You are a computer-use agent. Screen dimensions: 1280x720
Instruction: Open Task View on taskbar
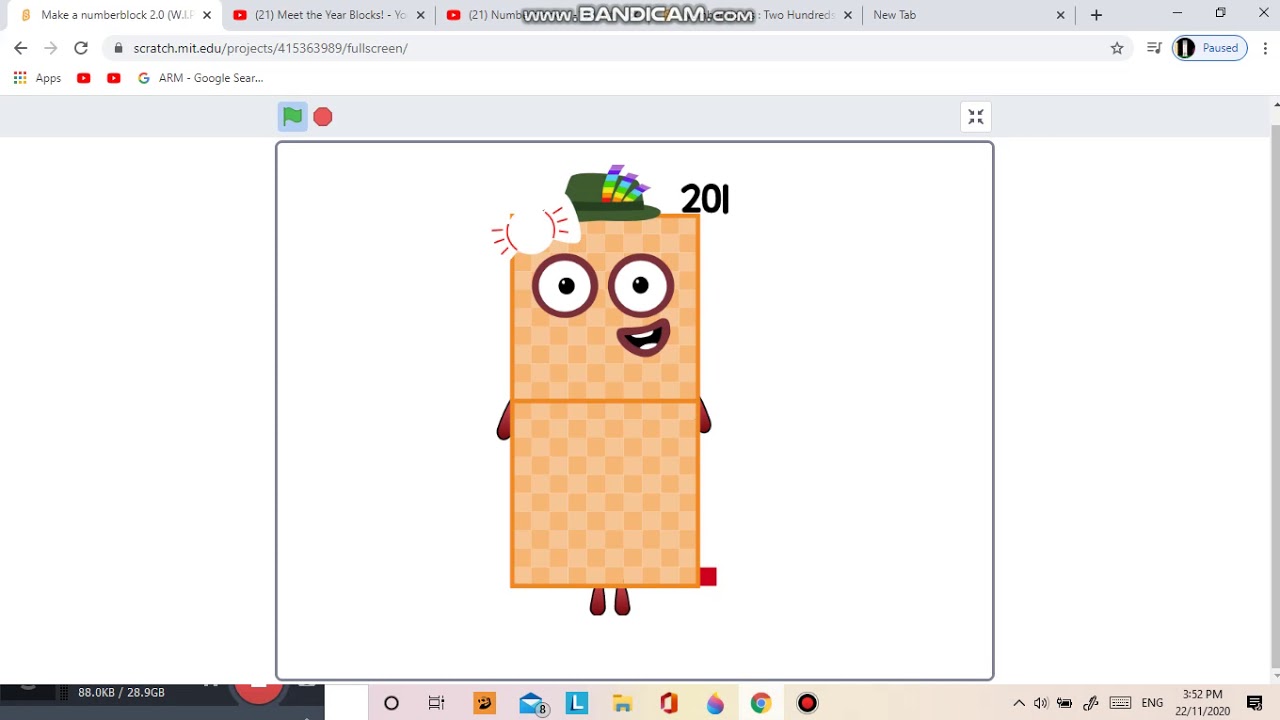[x=436, y=703]
